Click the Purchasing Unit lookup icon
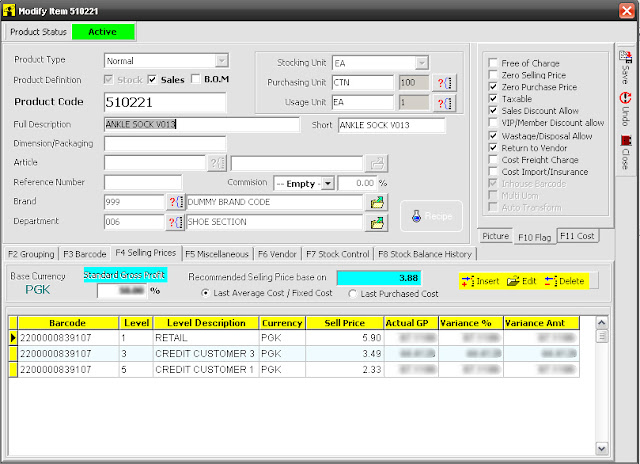The image size is (640, 464). pos(444,83)
